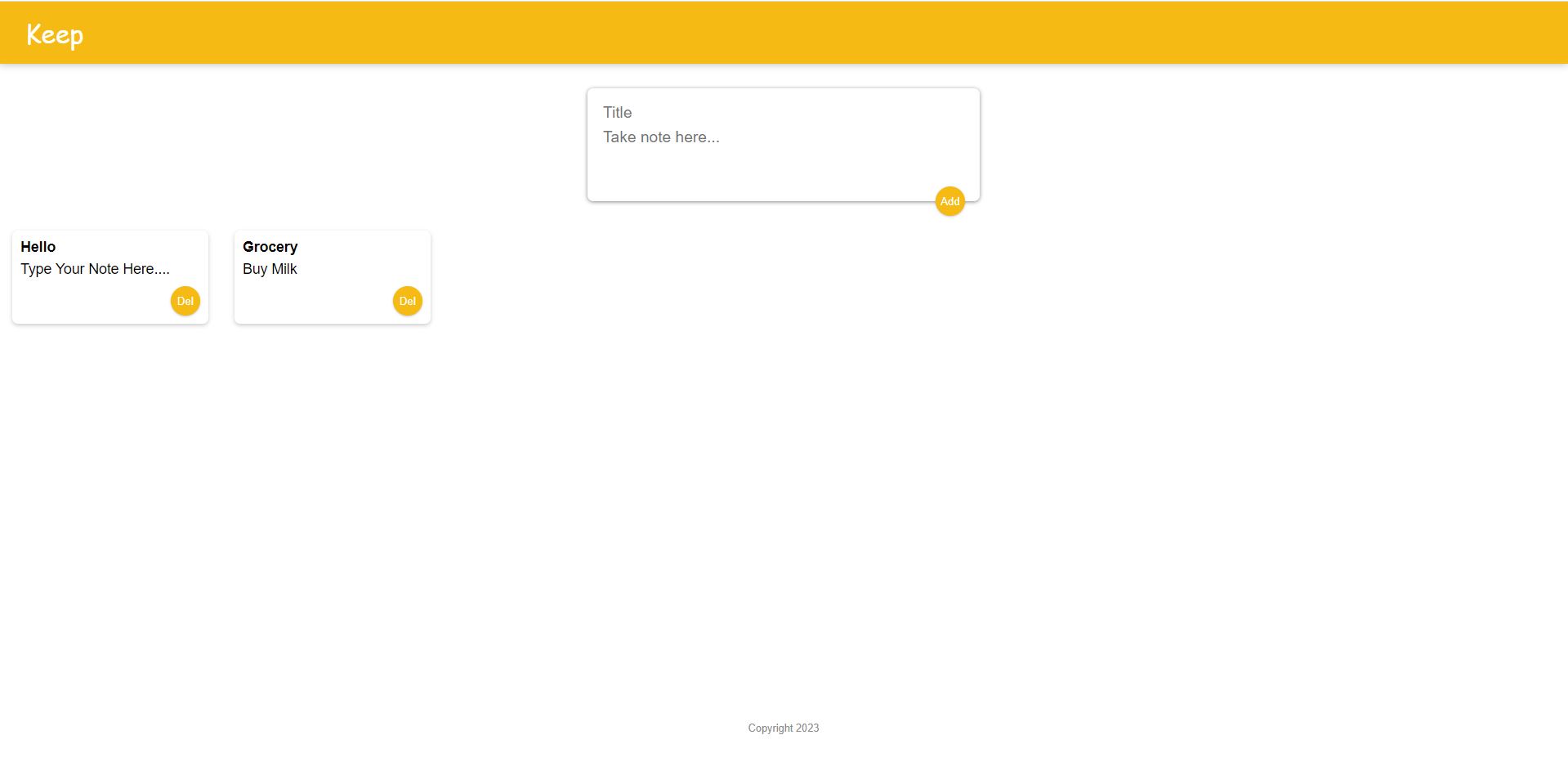Click the middle of the yellow header bar

pos(784,33)
